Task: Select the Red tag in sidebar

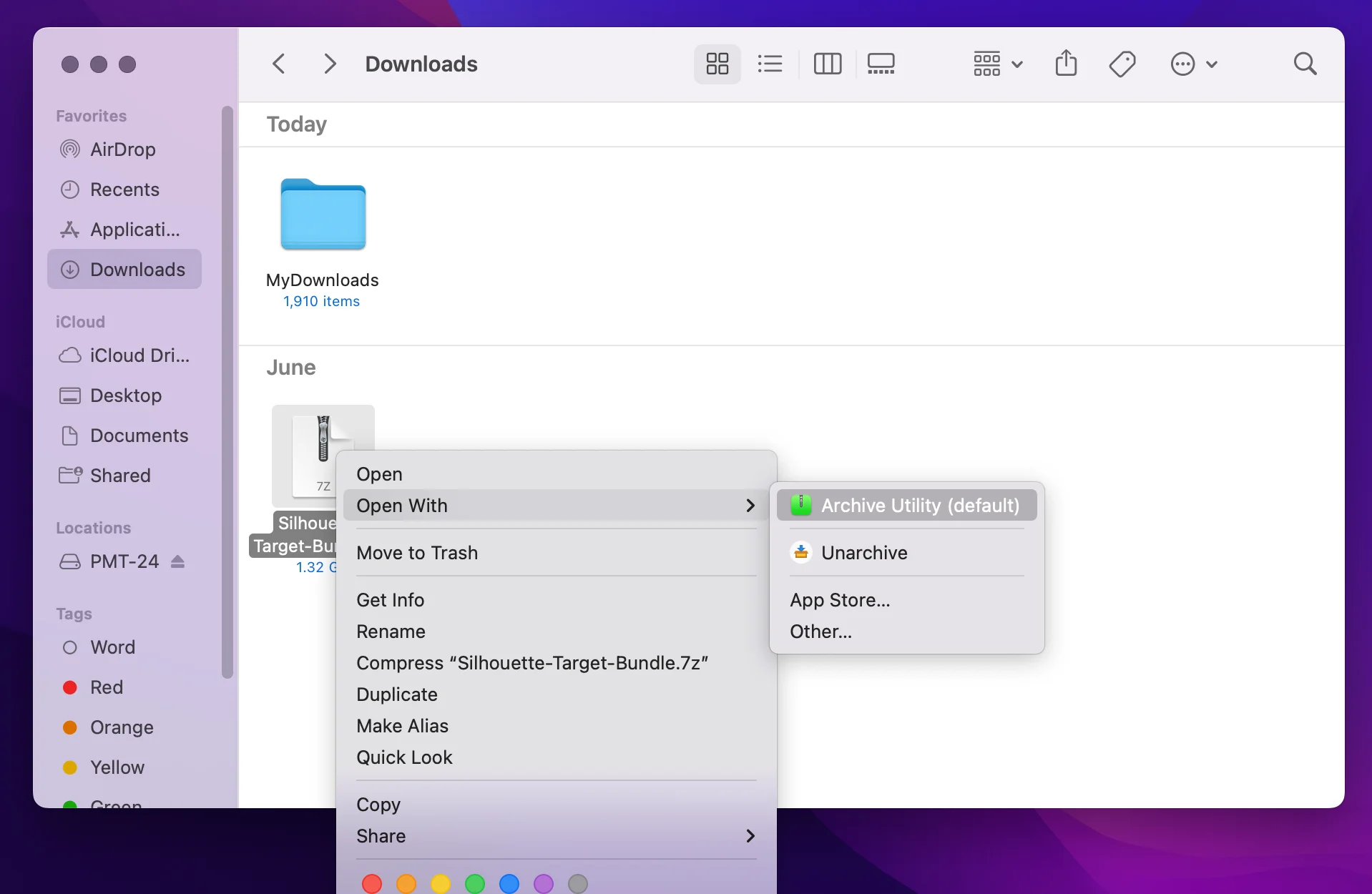Action: click(124, 687)
